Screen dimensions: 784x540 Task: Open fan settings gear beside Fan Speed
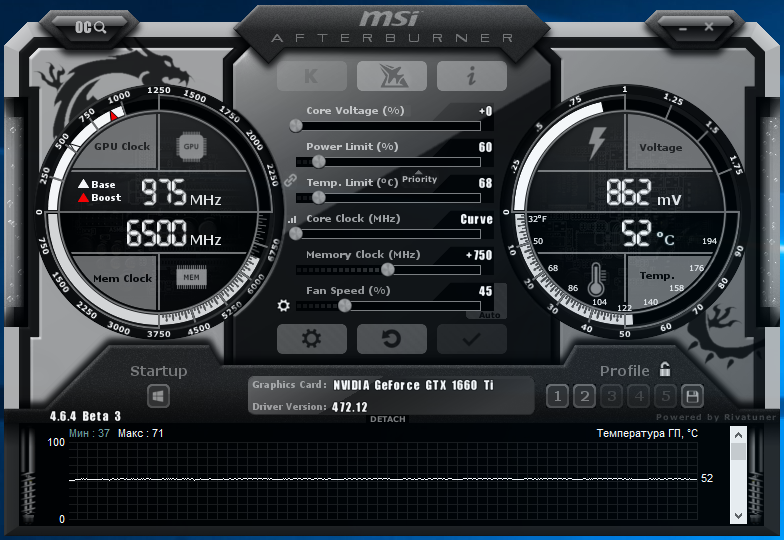(284, 306)
